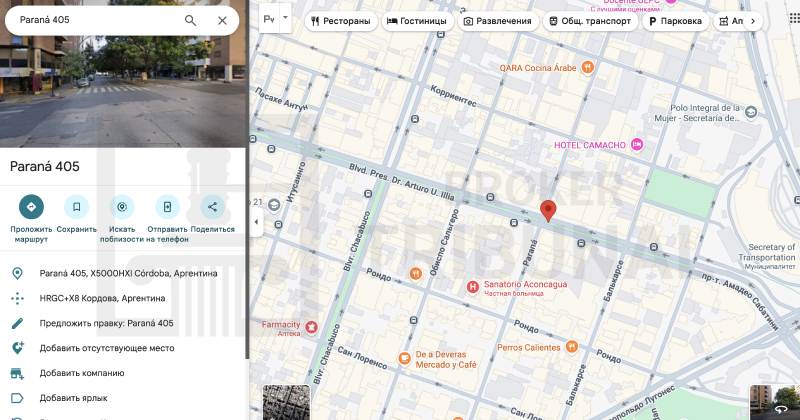This screenshot has width=800, height=420.
Task: Select Perros Calientes restaurant marker
Action: [572, 347]
